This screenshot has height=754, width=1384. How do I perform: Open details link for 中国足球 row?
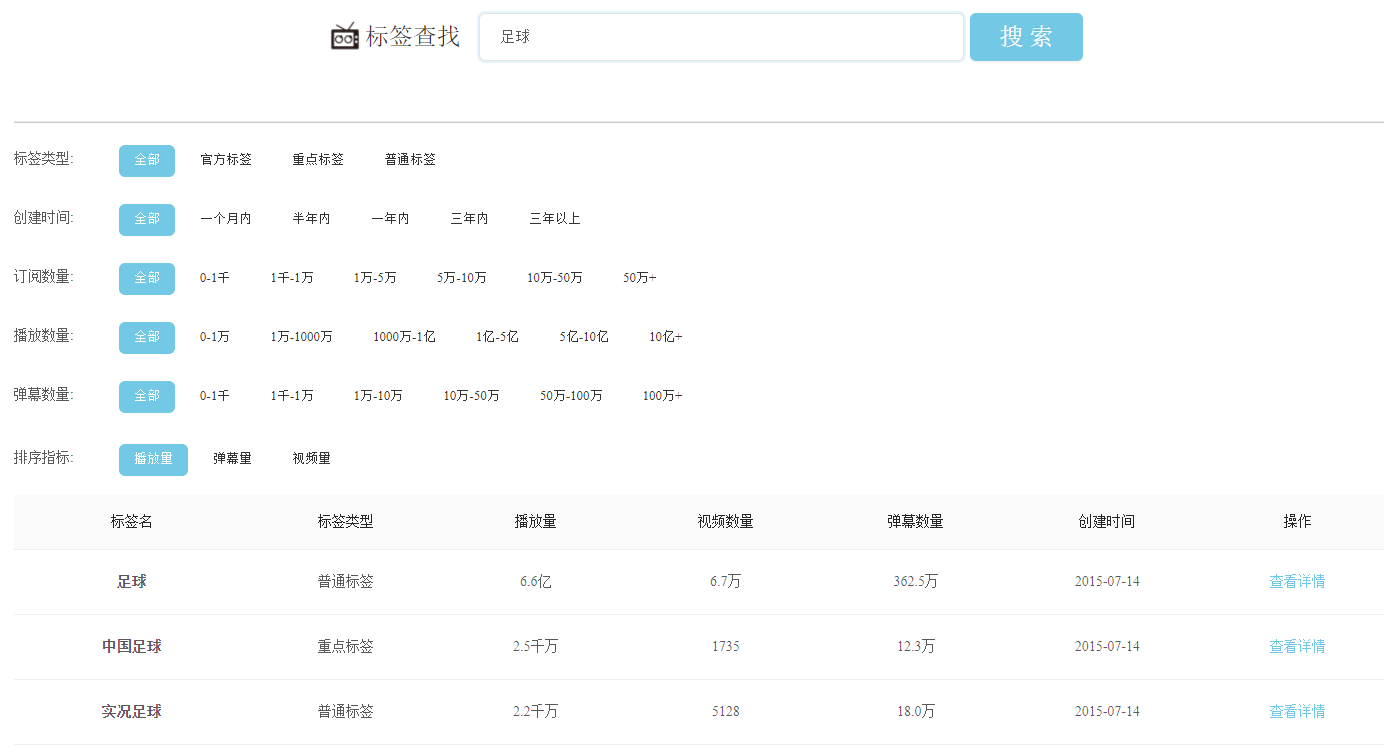pos(1297,647)
